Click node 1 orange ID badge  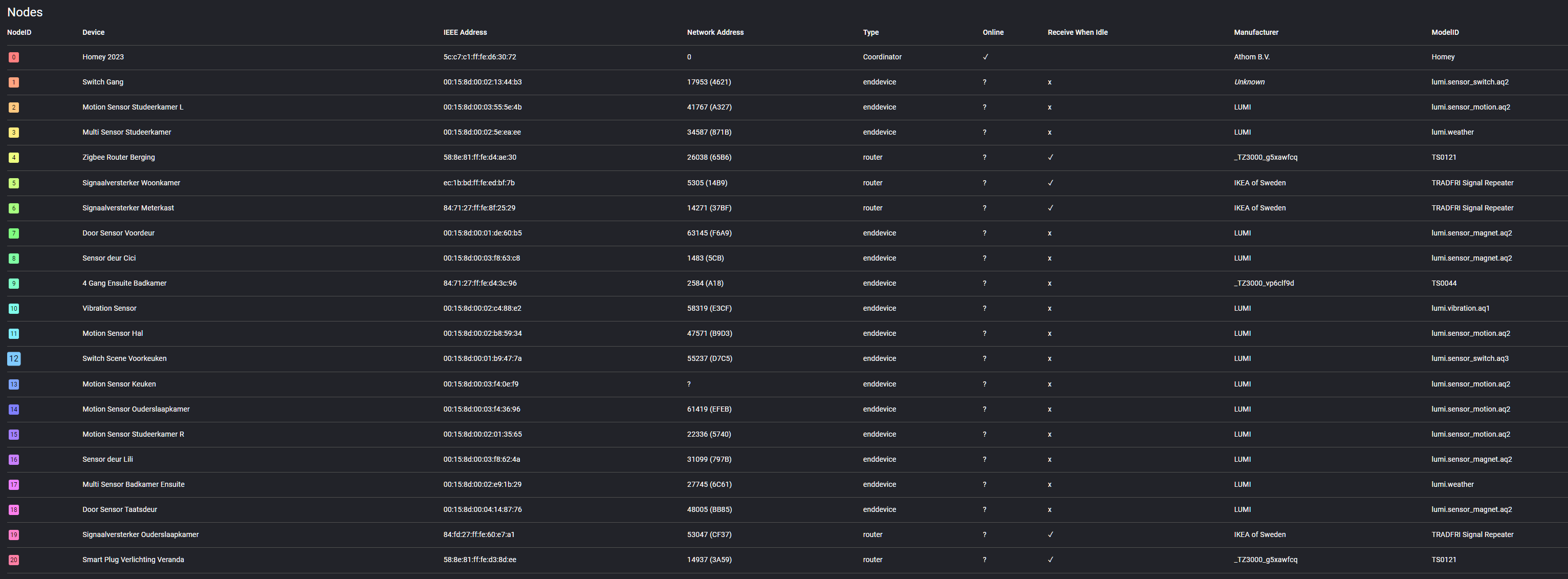tap(13, 82)
